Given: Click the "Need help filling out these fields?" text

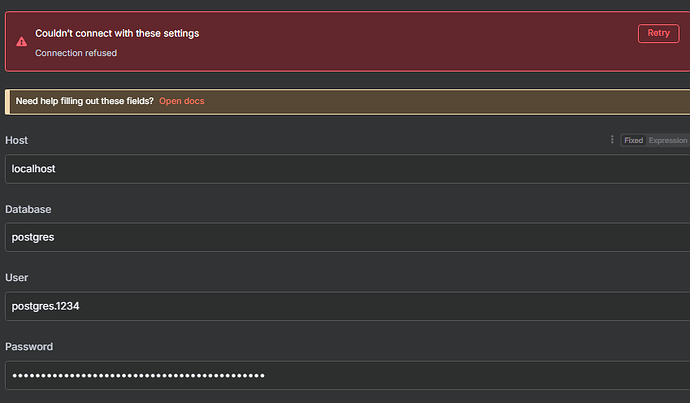Looking at the screenshot, I should pos(85,101).
